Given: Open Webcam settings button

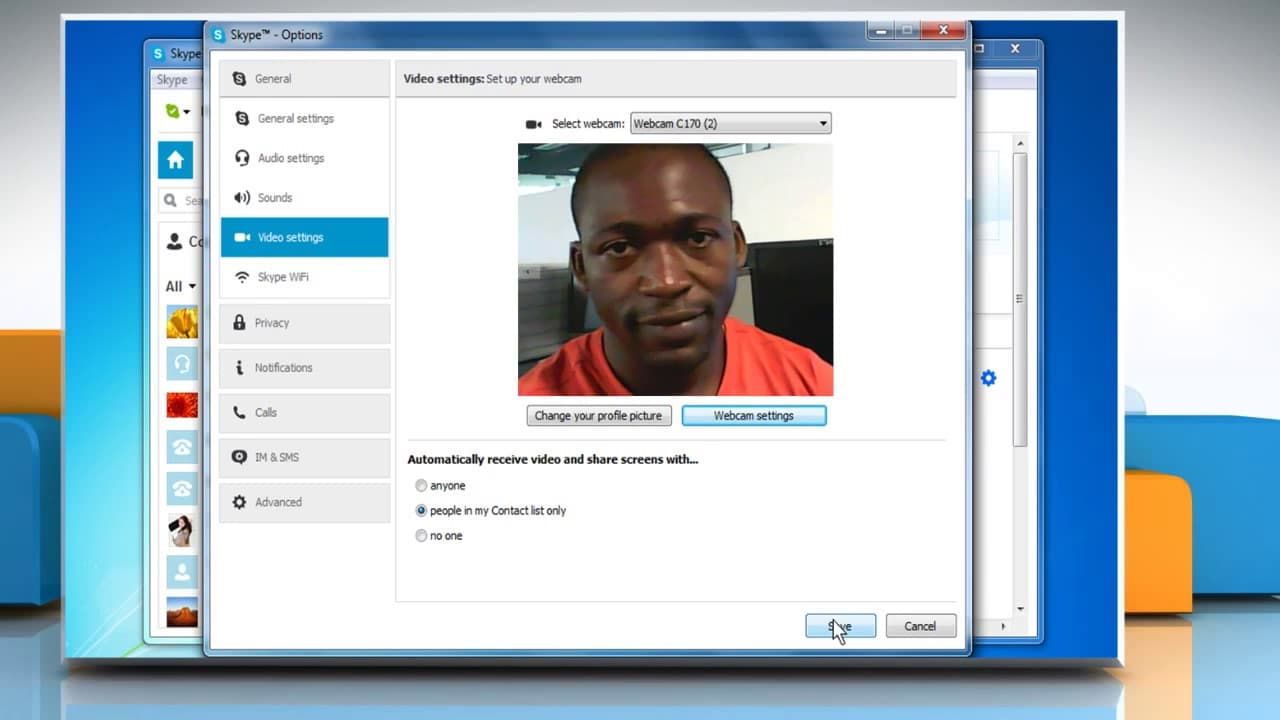Looking at the screenshot, I should pos(754,416).
